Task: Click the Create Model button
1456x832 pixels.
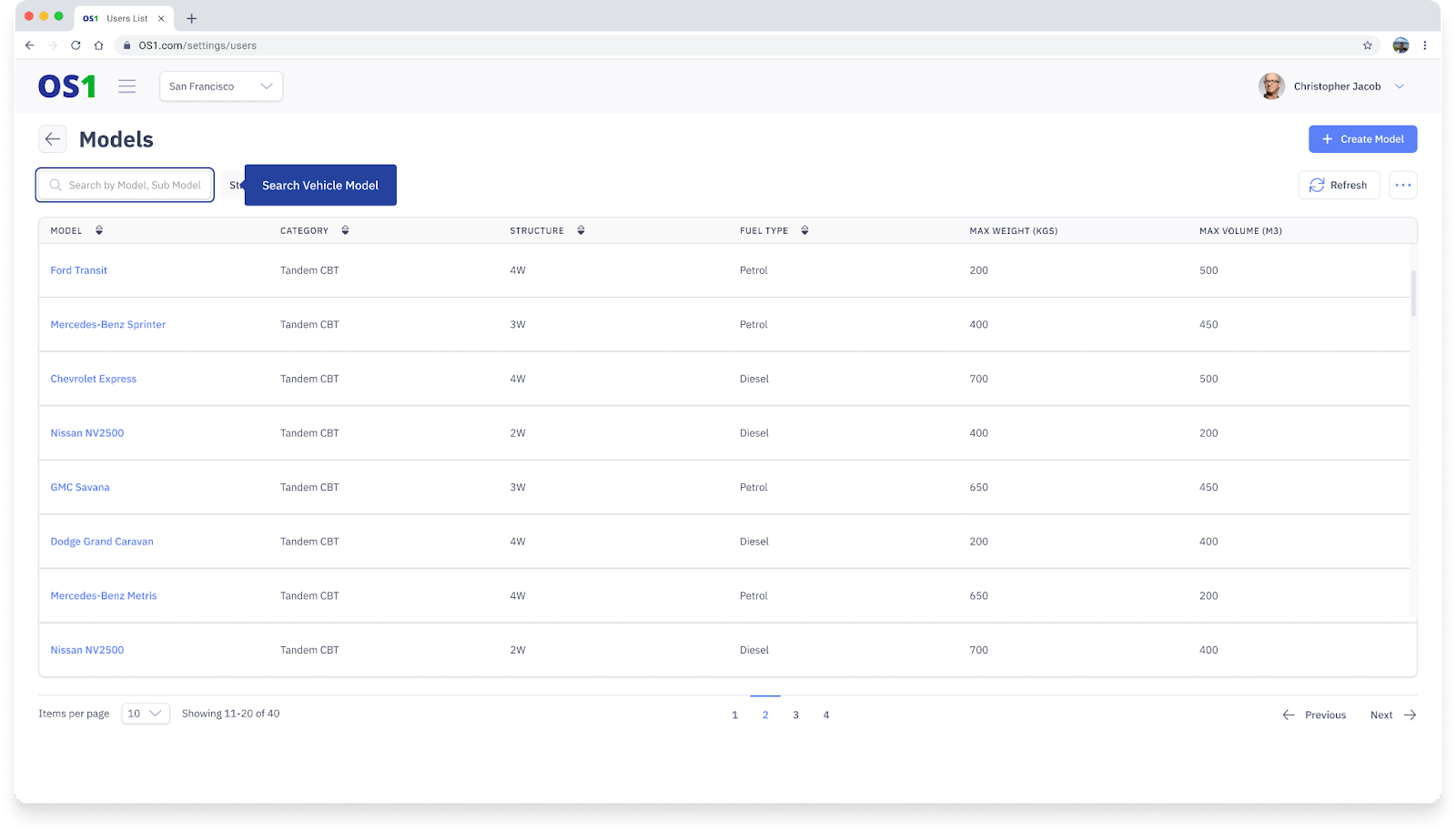Action: click(1362, 139)
